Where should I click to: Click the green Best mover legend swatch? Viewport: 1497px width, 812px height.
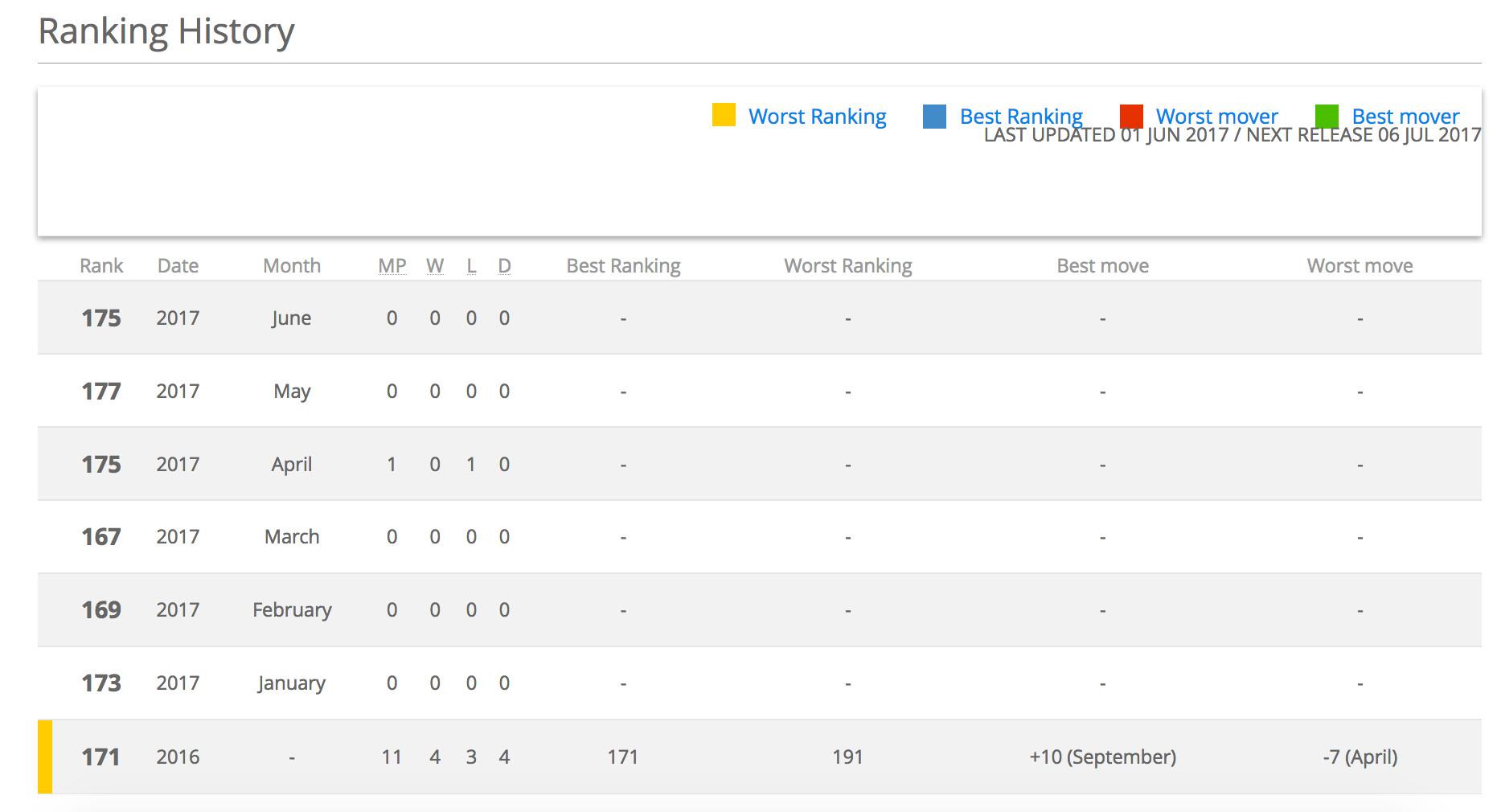click(1327, 117)
